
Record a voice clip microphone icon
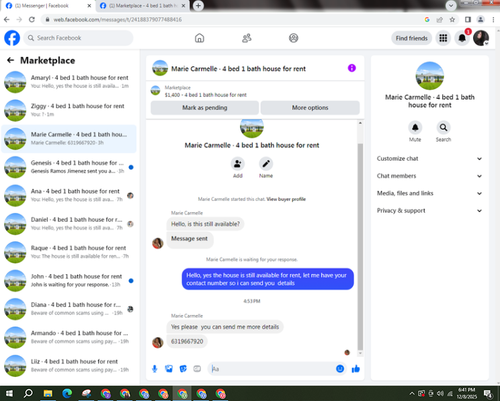tap(155, 369)
